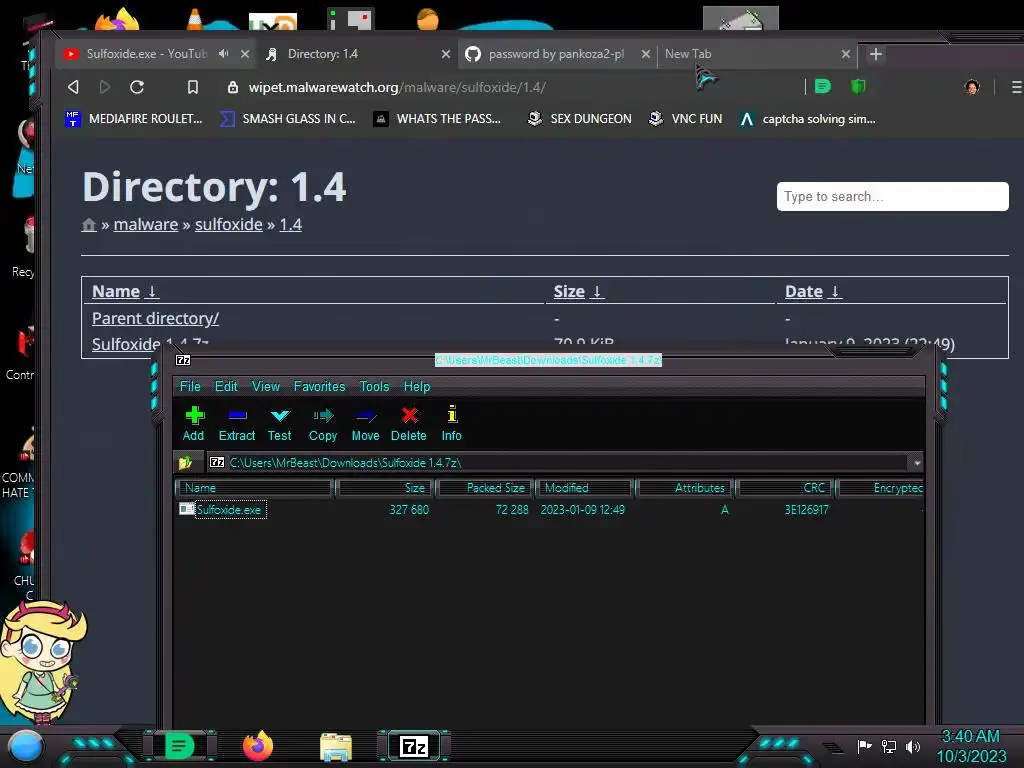Open SMASH GLASS IN C... bookmark
This screenshot has width=1024, height=768.
pyautogui.click(x=287, y=119)
